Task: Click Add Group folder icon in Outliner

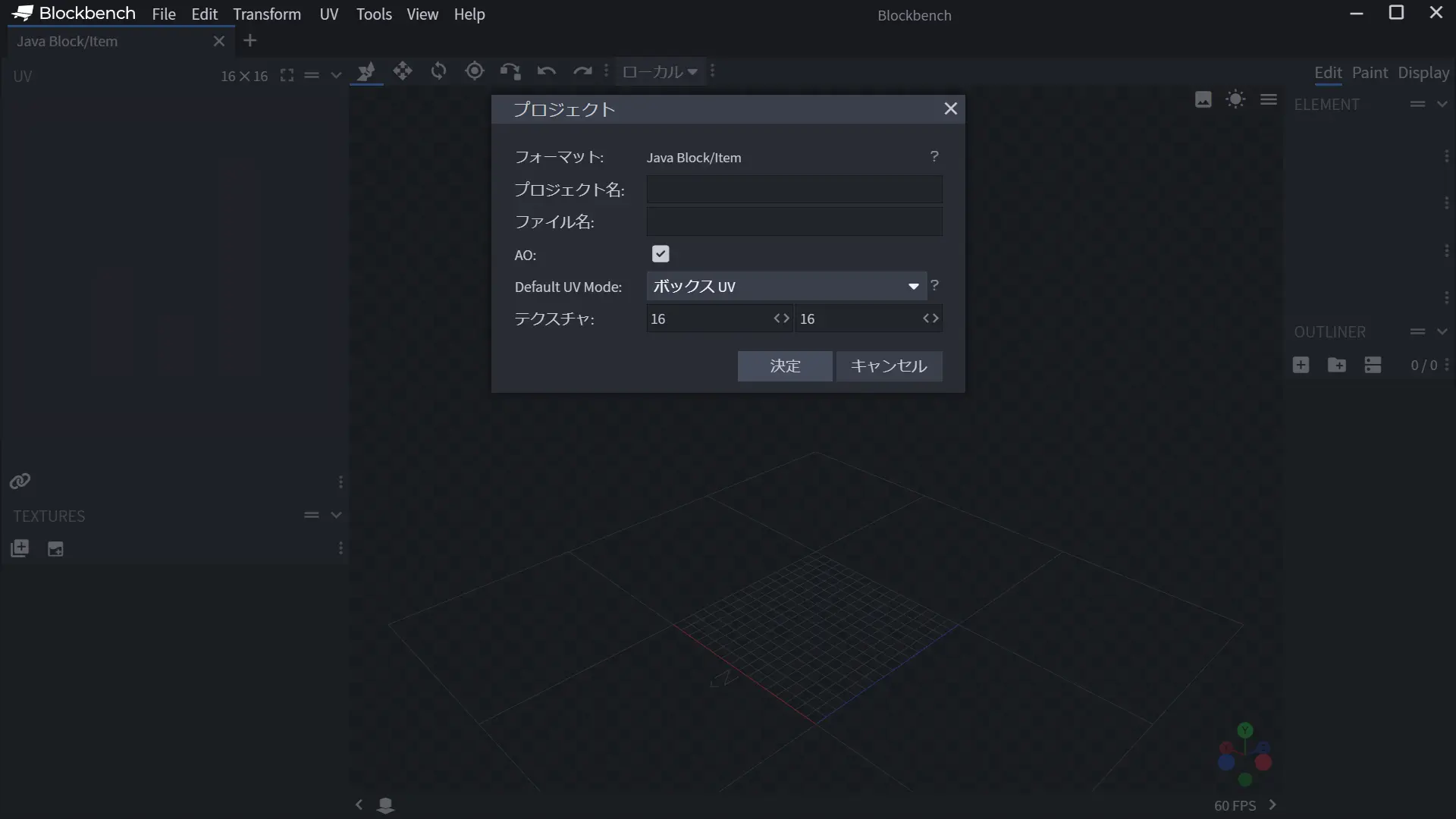Action: click(x=1337, y=366)
